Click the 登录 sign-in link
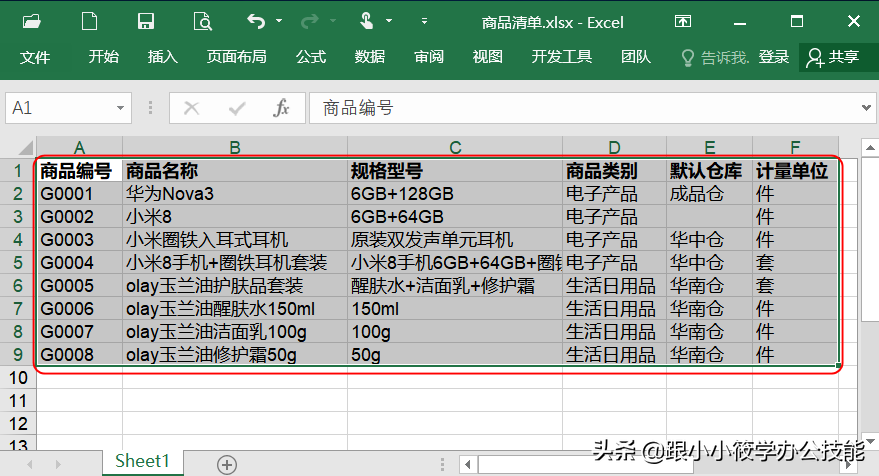Image resolution: width=879 pixels, height=476 pixels. point(774,57)
